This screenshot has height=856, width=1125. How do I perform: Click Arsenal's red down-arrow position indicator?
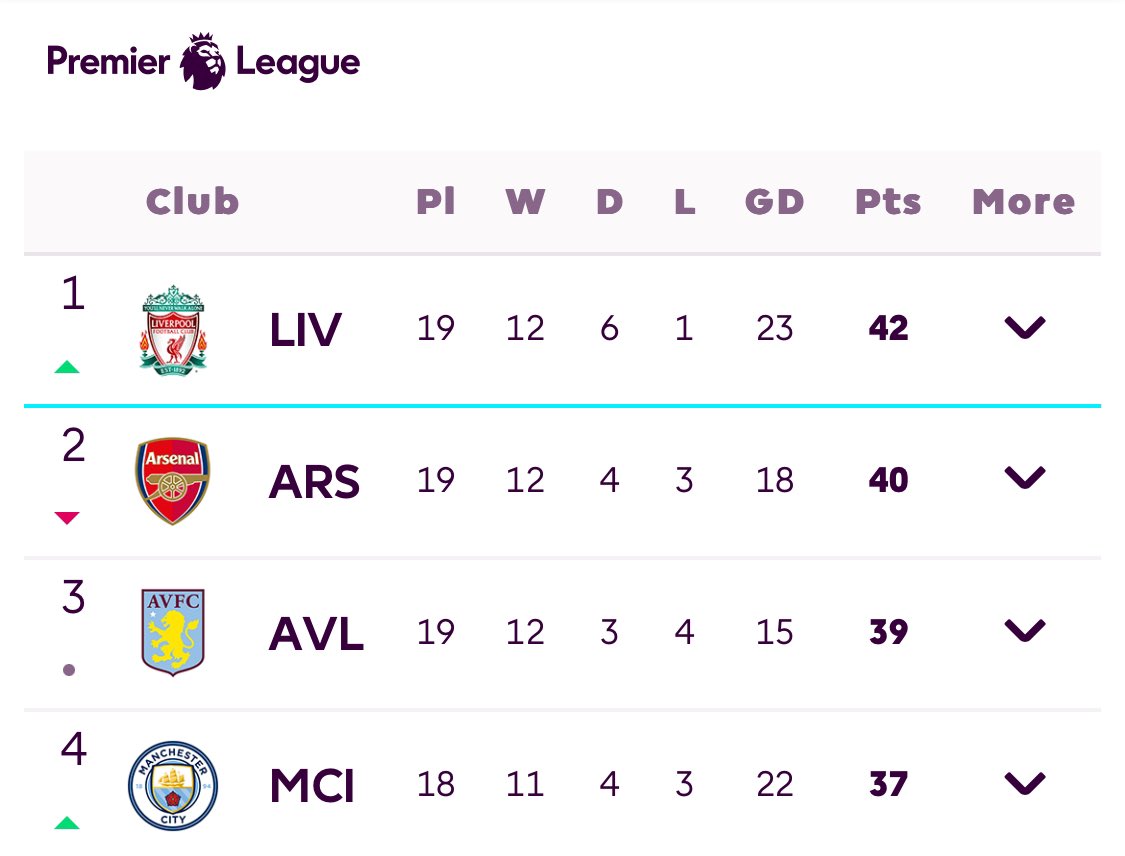point(67,517)
